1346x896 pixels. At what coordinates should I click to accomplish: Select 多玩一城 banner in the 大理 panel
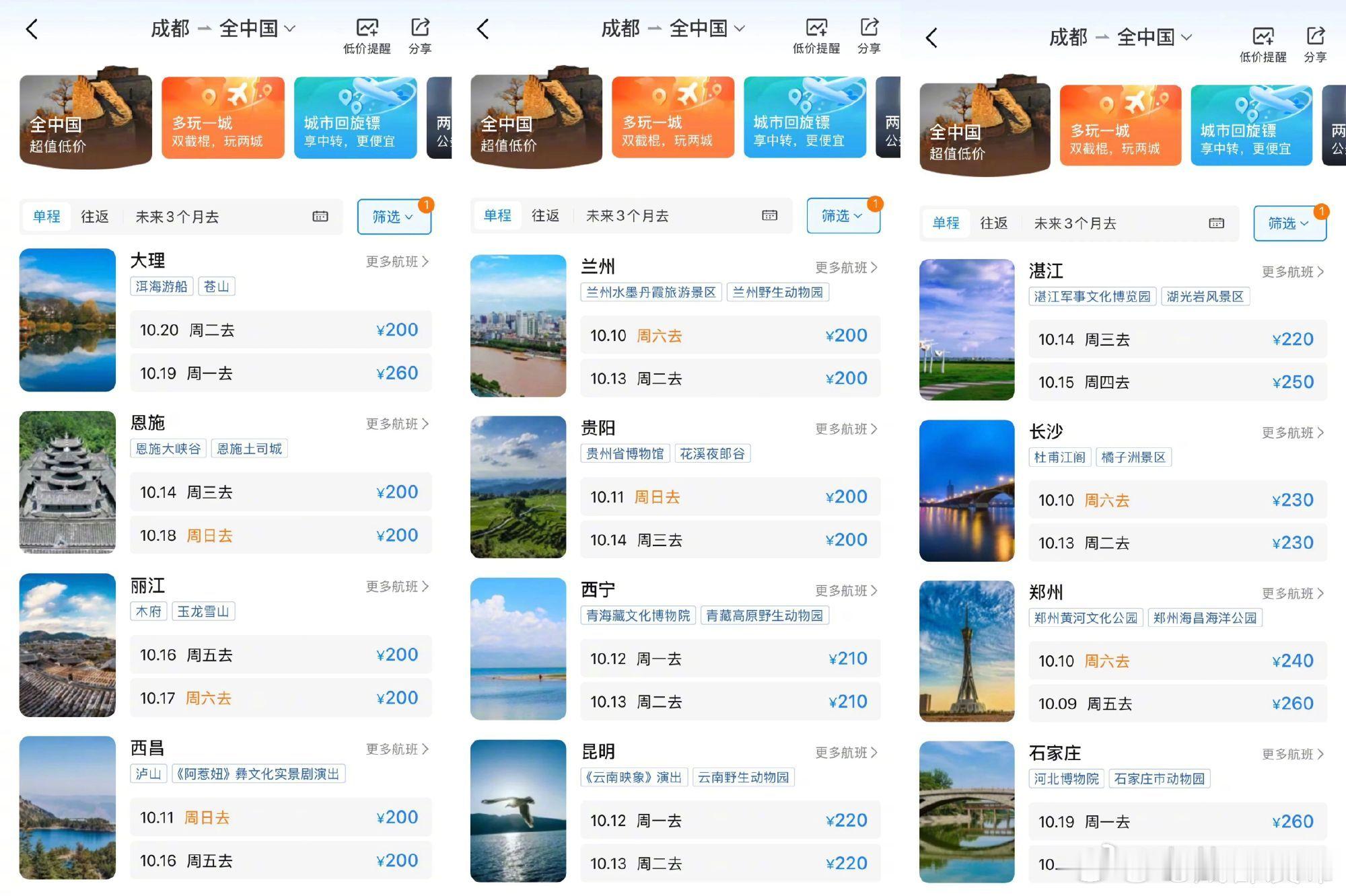[x=223, y=118]
